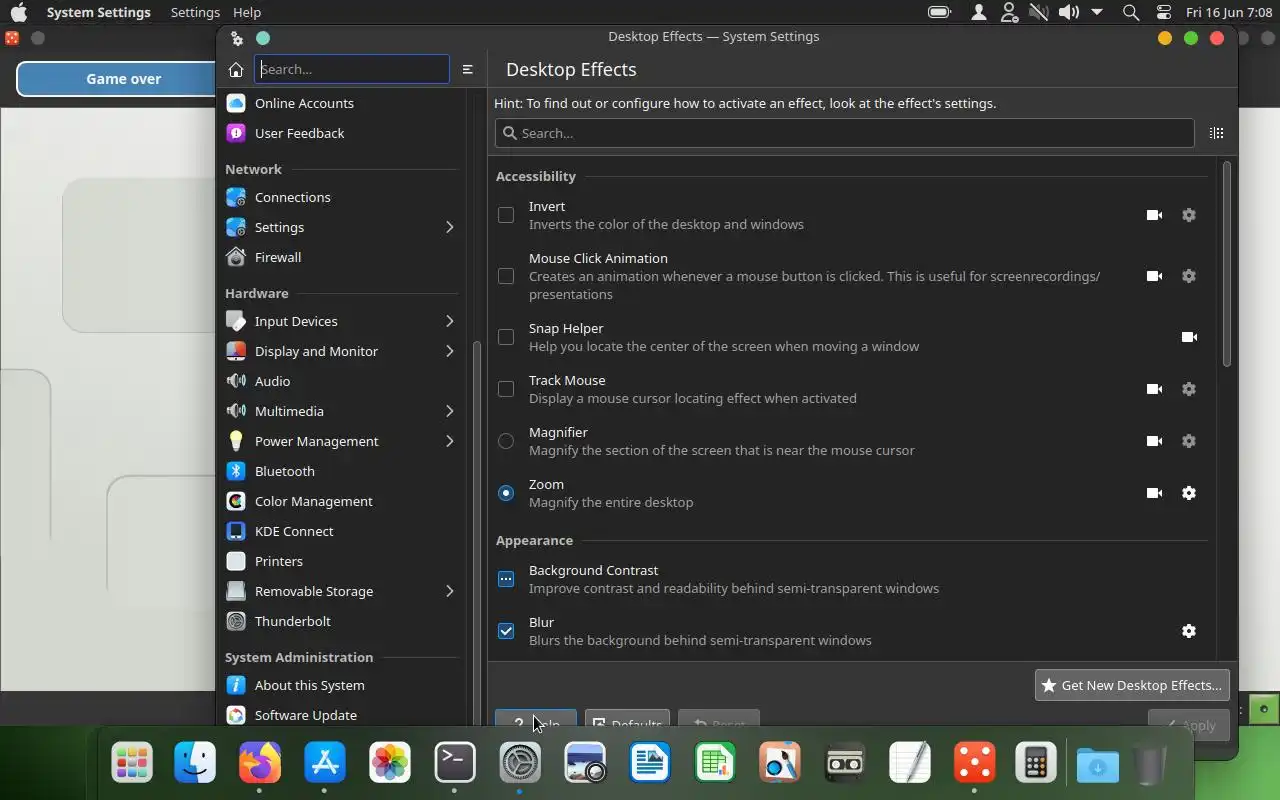The image size is (1280, 800).
Task: Expand the Network Settings submenu arrow
Action: (x=449, y=227)
